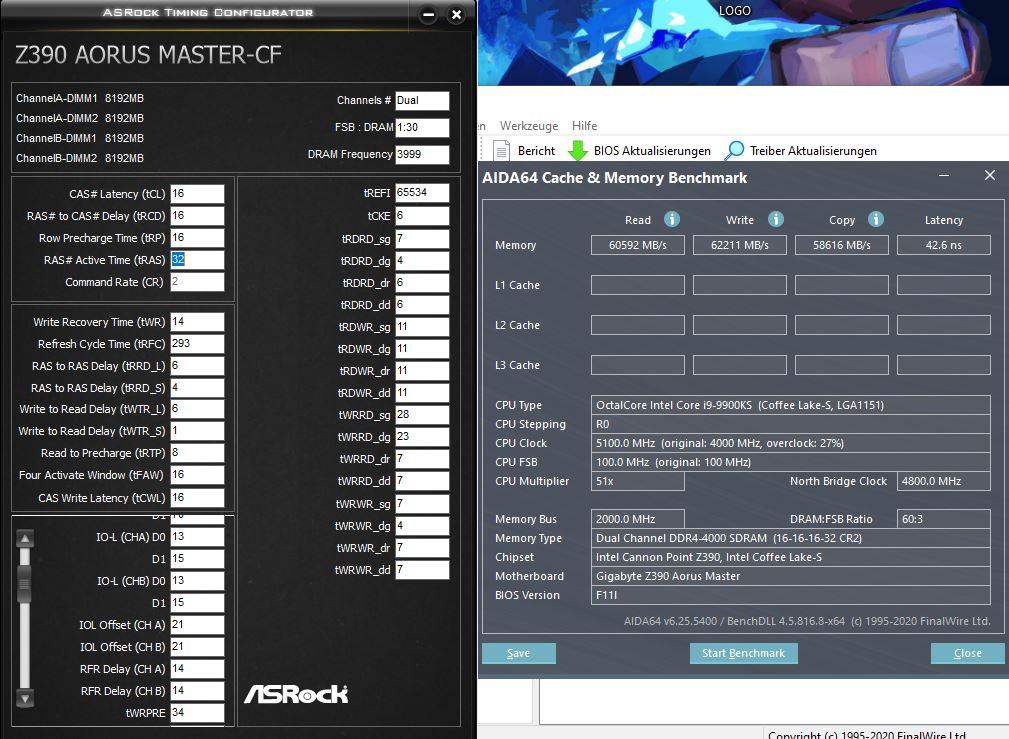Screen dimensions: 1009x739
Task: Click the info icon next to Write
Action: click(x=776, y=220)
